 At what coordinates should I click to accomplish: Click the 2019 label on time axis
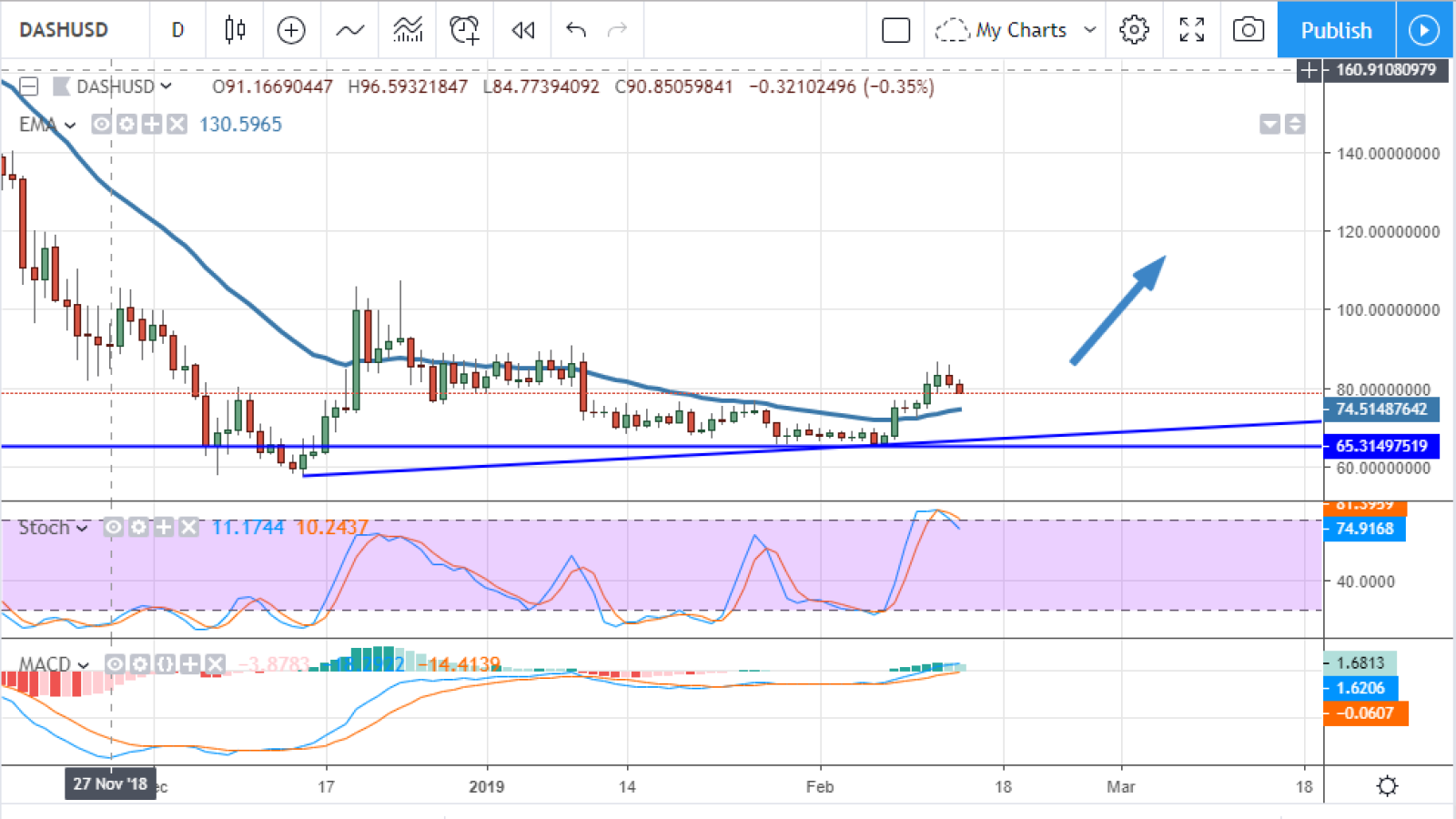pos(487,786)
